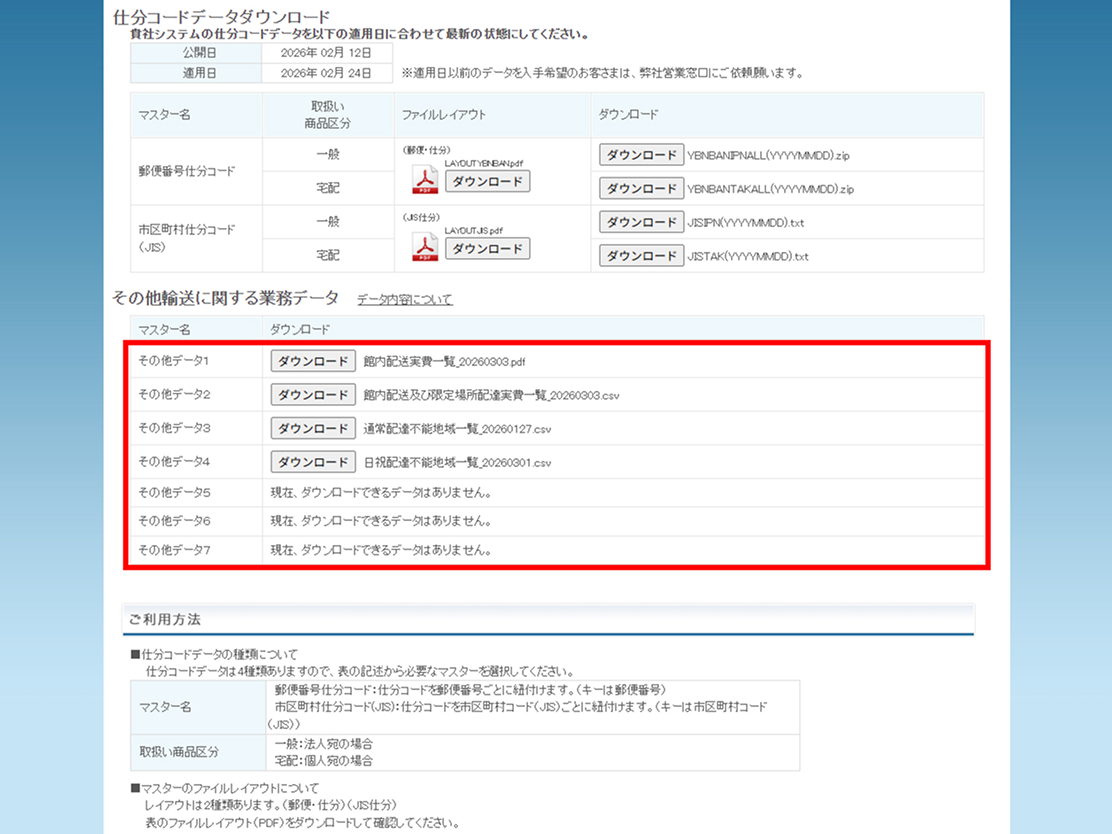Image resolution: width=1112 pixels, height=834 pixels.
Task: Click the 宅配 cell in 市区町村仕分コード row
Action: (x=328, y=255)
